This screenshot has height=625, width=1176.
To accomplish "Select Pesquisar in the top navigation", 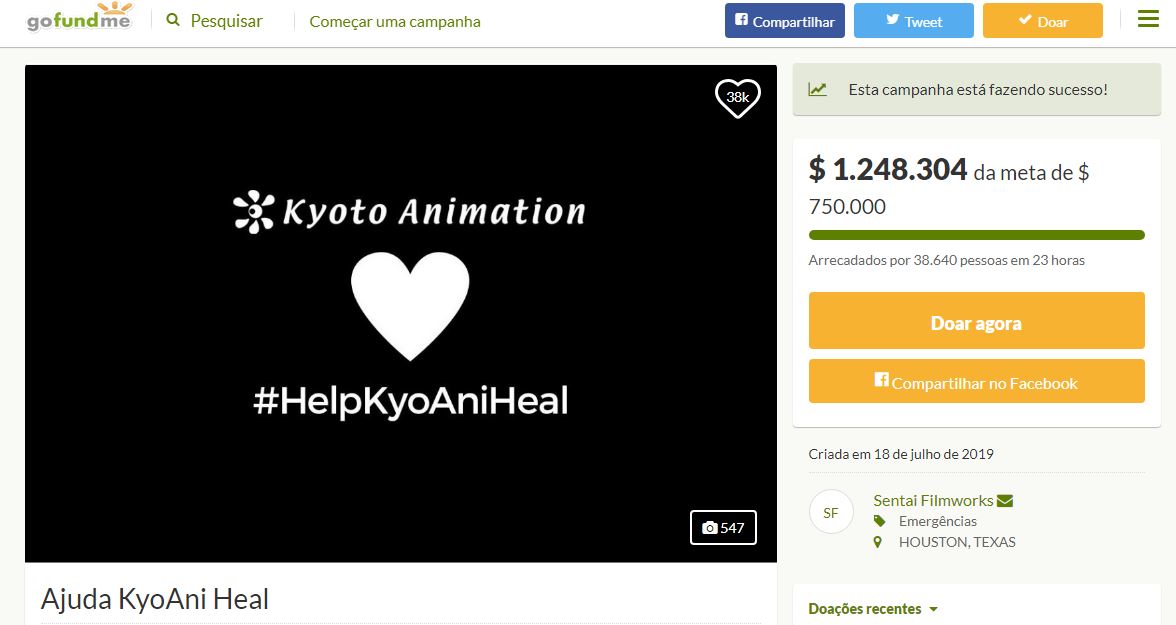I will click(x=226, y=21).
